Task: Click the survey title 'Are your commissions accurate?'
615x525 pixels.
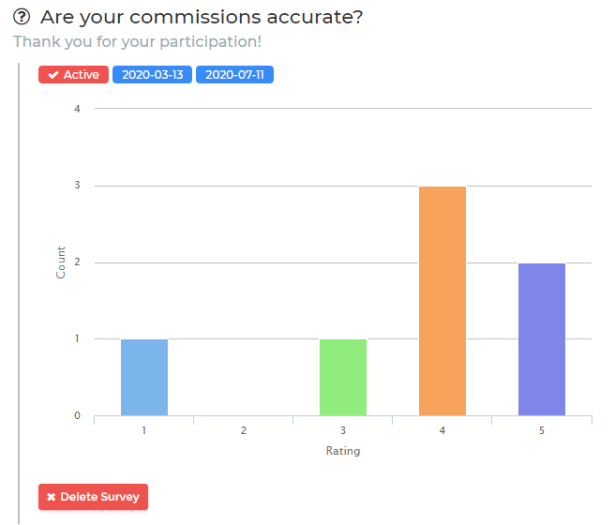Action: click(201, 18)
